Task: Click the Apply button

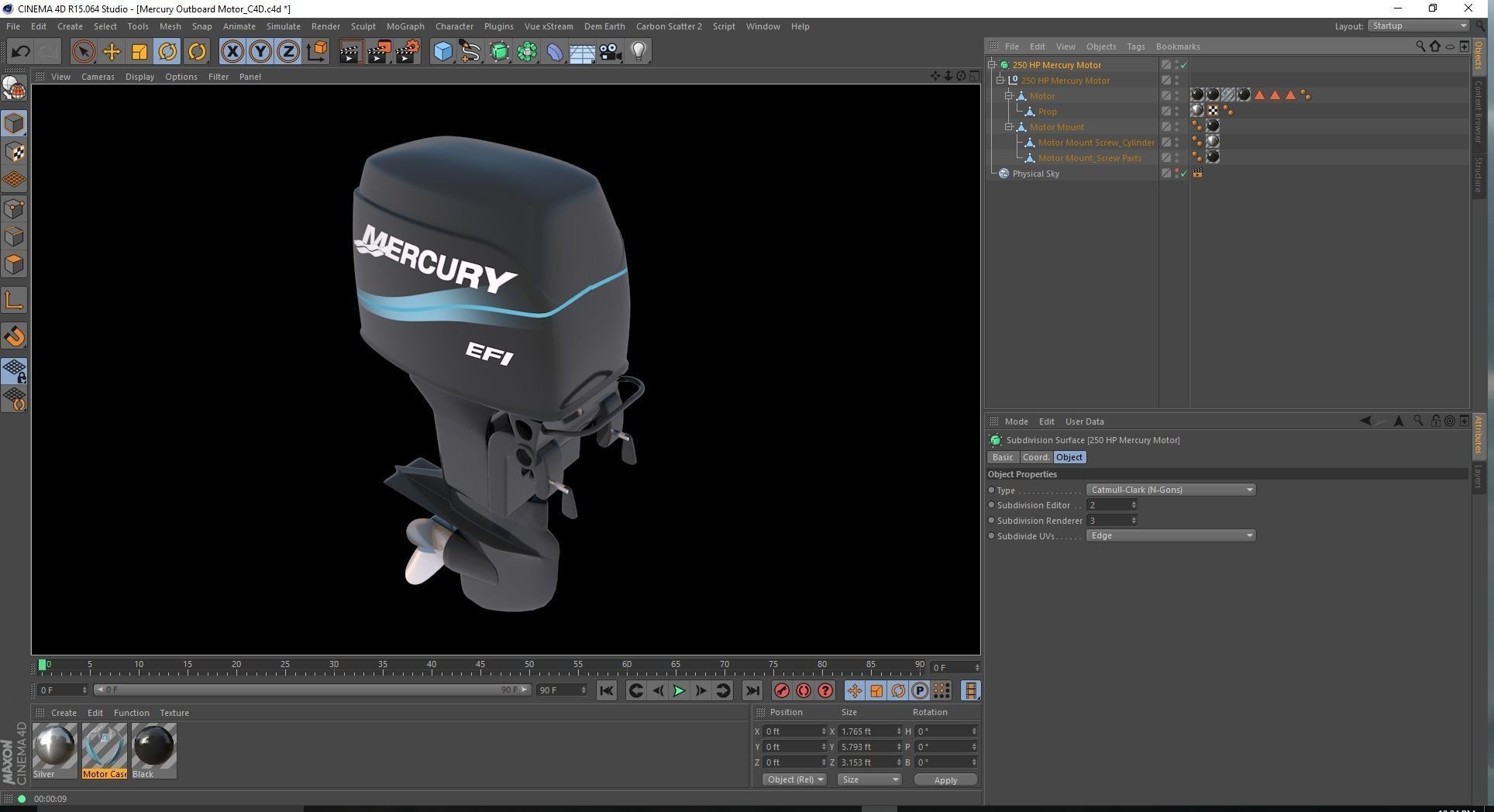Action: pyautogui.click(x=945, y=779)
